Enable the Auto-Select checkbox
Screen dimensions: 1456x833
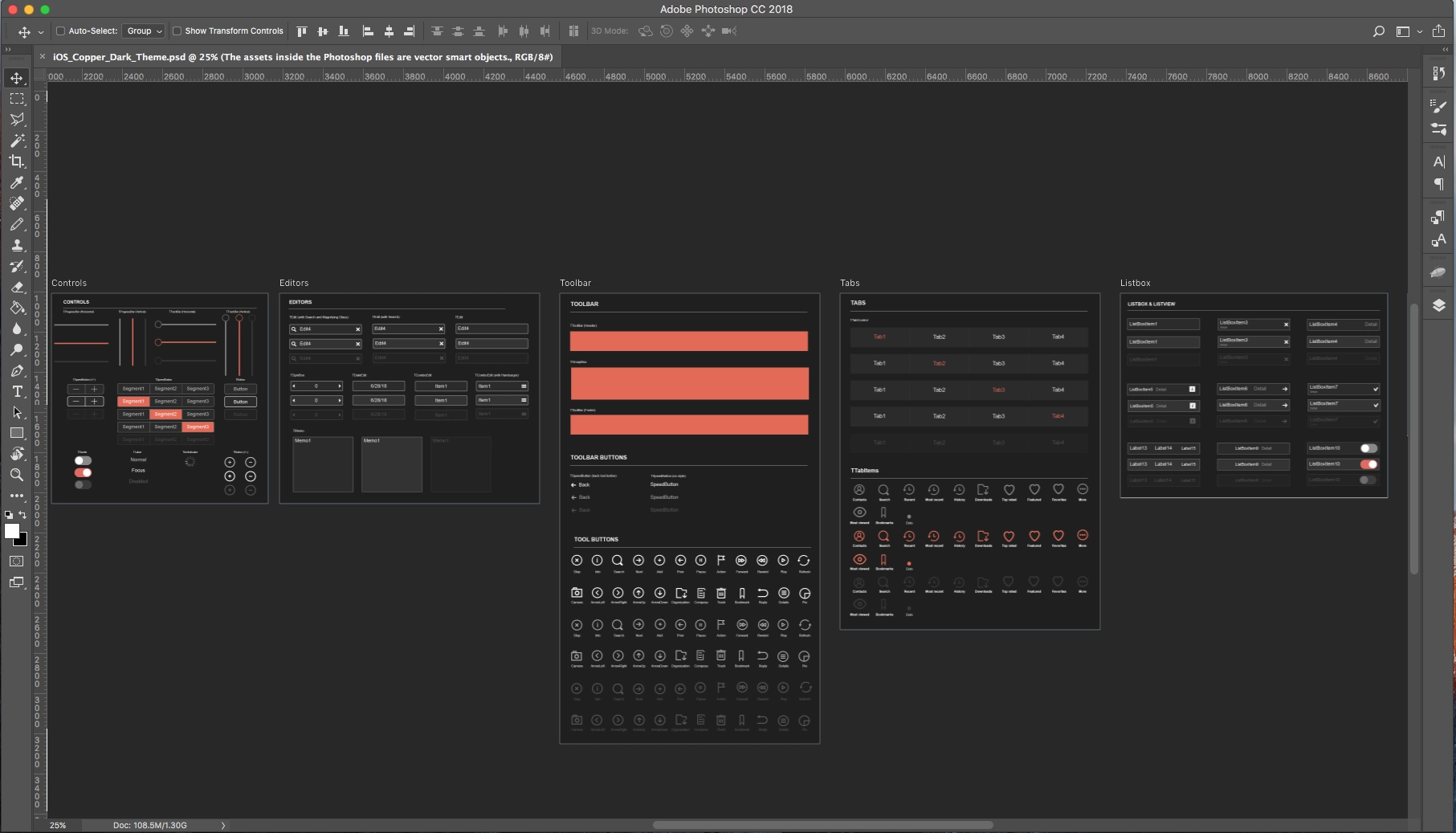tap(60, 31)
